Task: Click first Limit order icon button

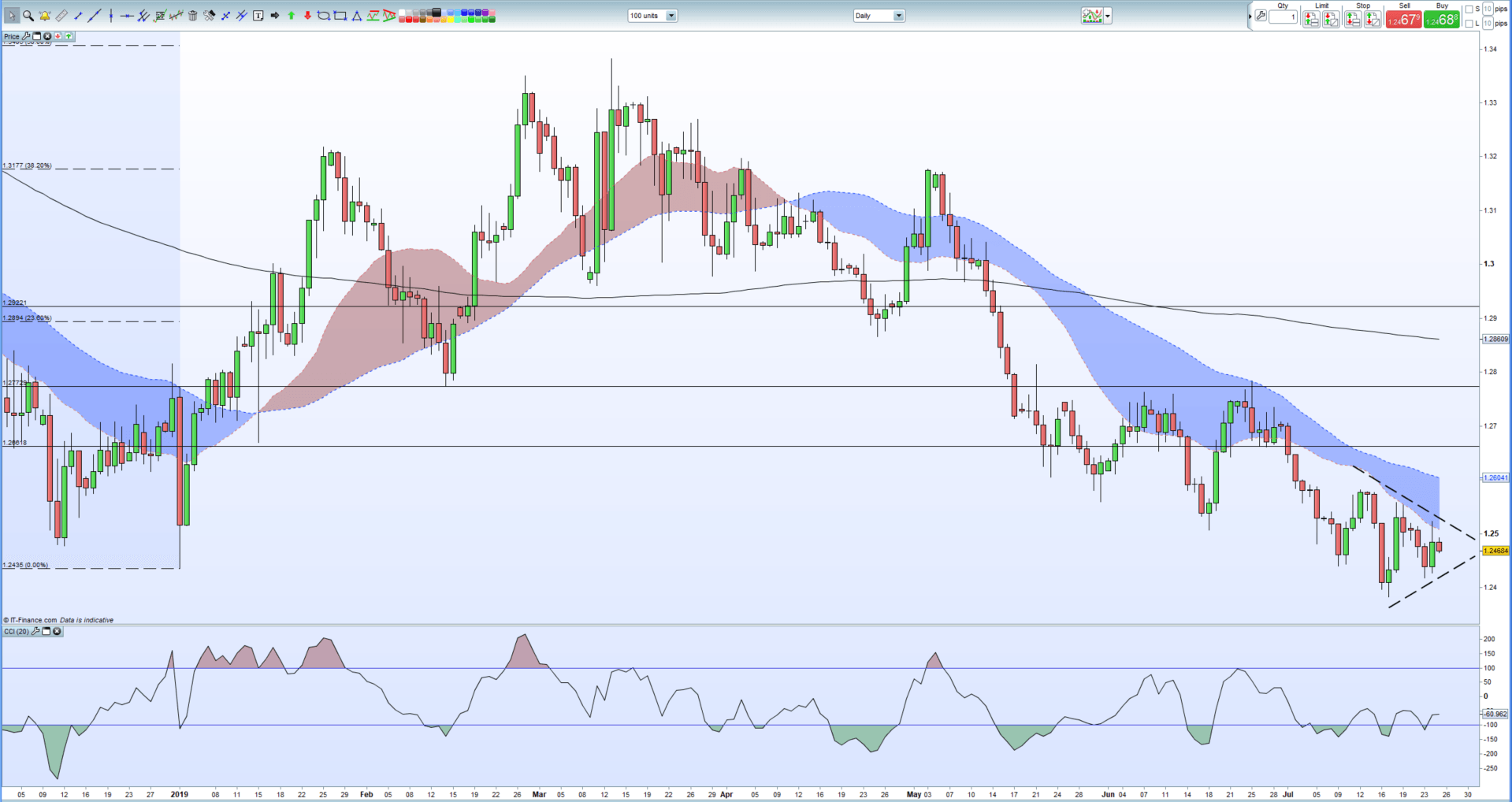Action: [1311, 19]
